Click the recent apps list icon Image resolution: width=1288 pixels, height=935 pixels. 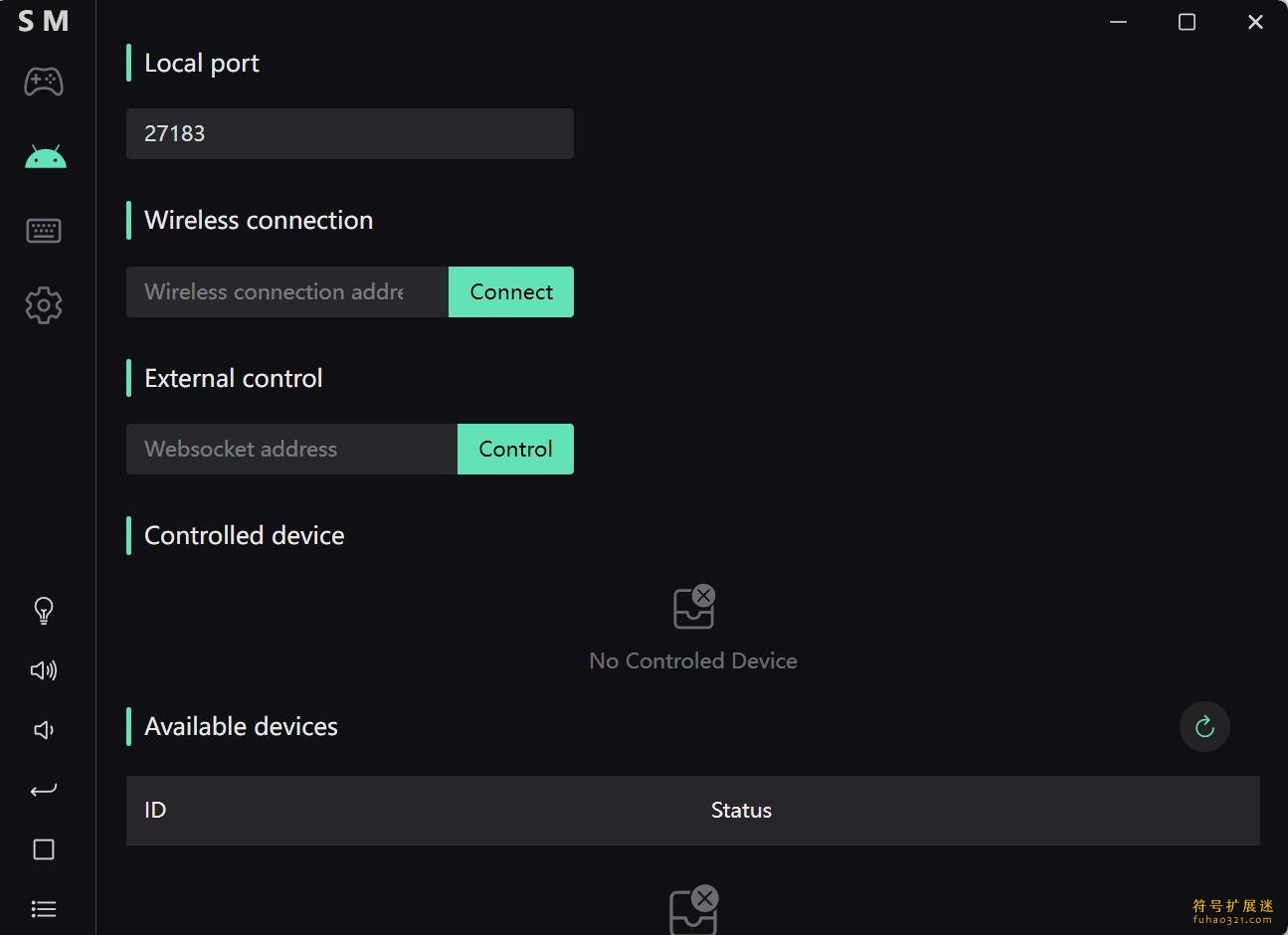pyautogui.click(x=44, y=909)
